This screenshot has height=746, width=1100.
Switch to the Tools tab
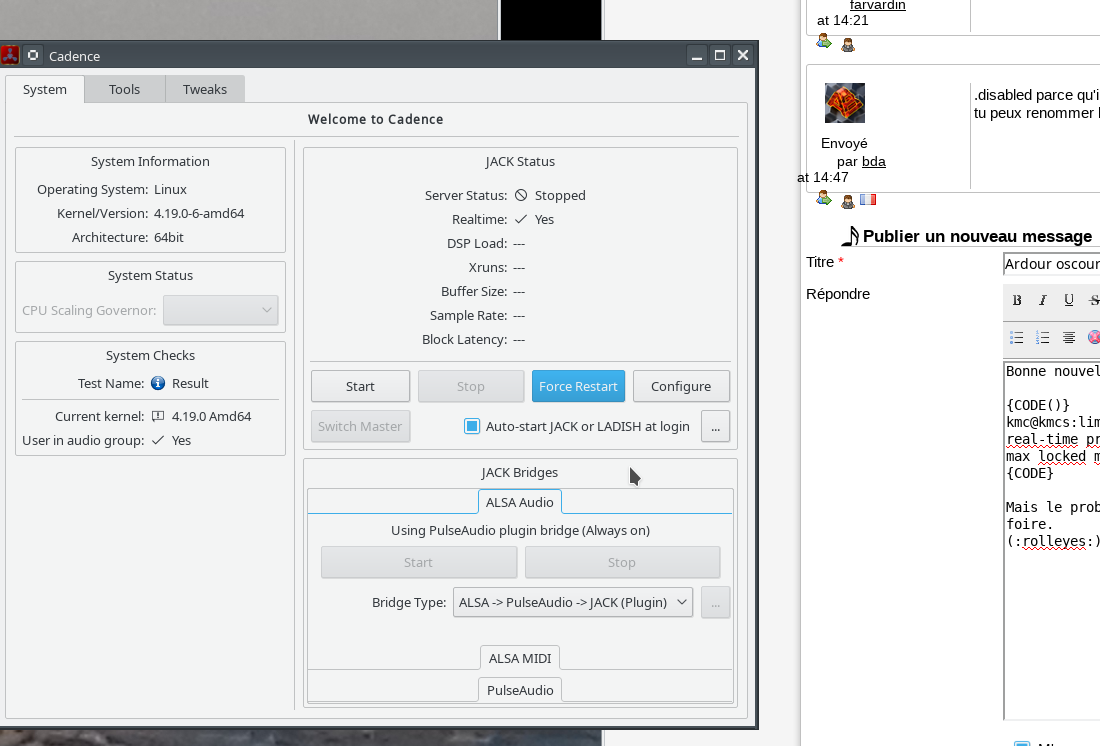click(124, 89)
